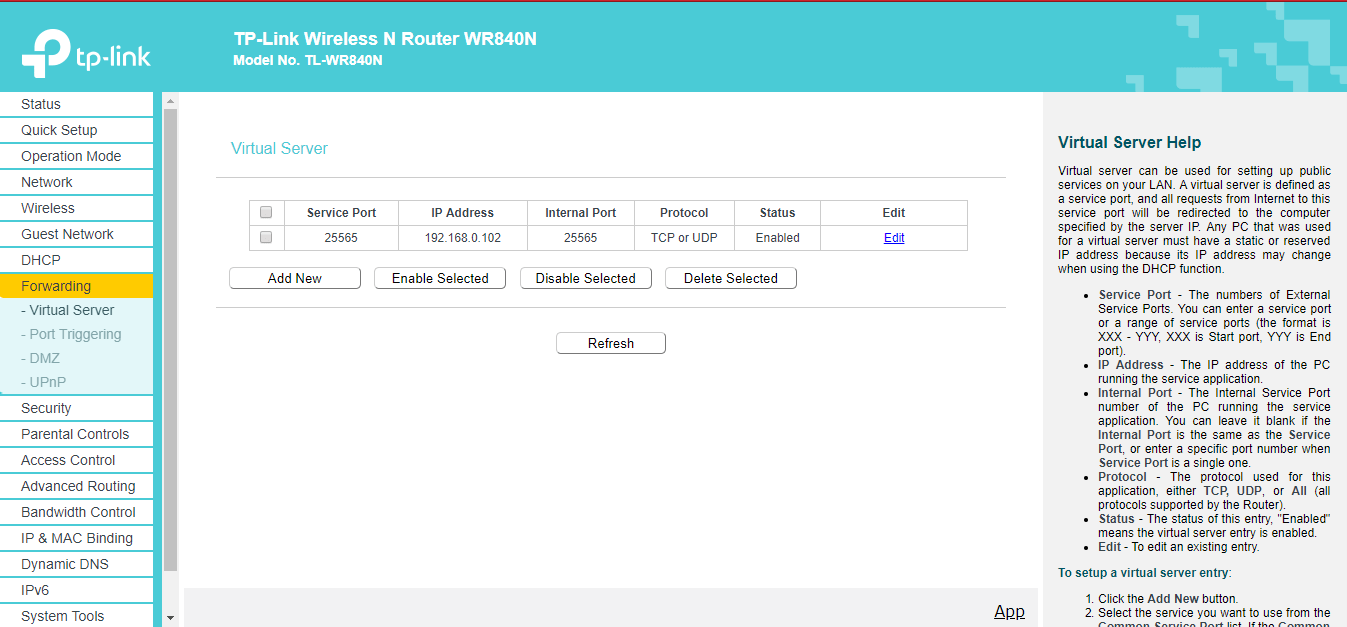Viewport: 1347px width, 627px height.
Task: Open Wireless settings
Action: coord(76,208)
